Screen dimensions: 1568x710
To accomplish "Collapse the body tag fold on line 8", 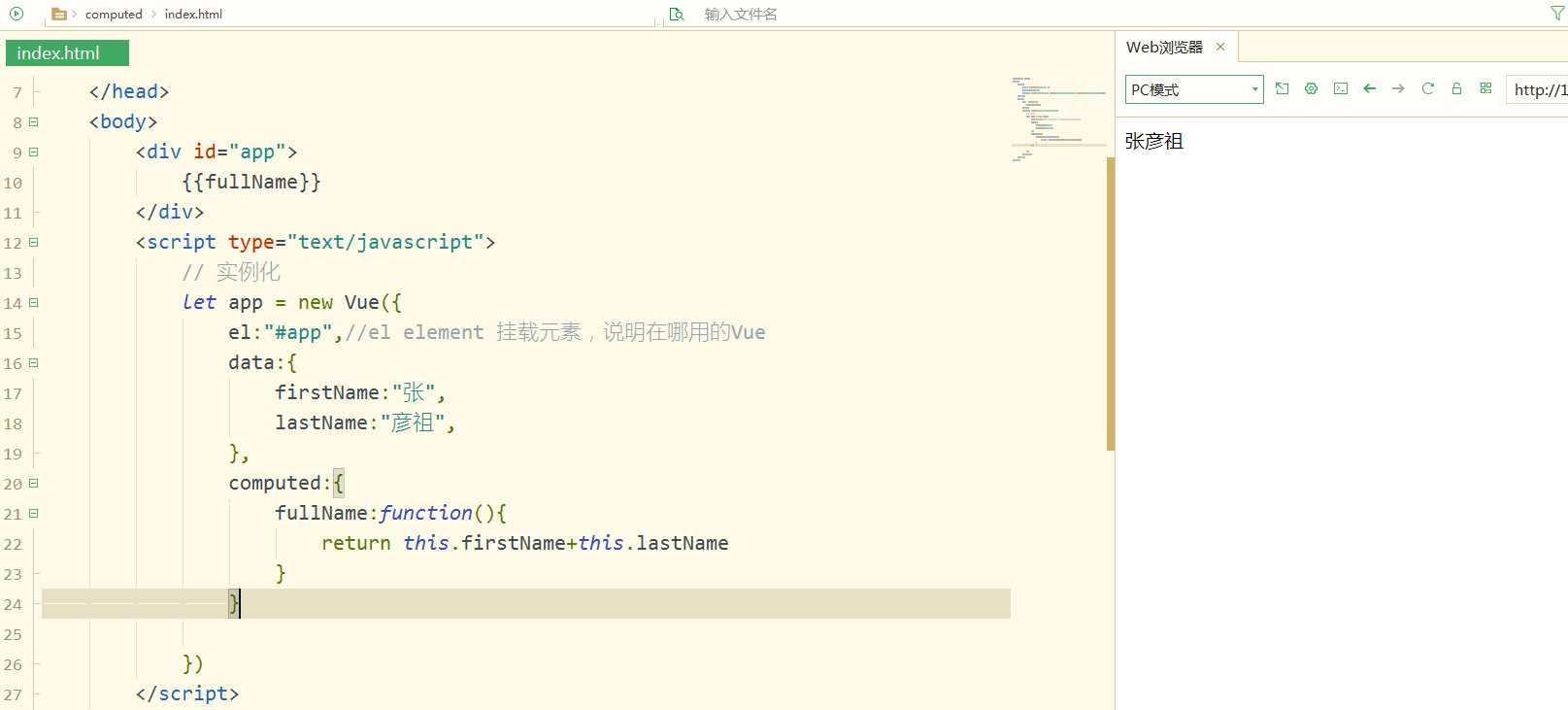I will [33, 121].
